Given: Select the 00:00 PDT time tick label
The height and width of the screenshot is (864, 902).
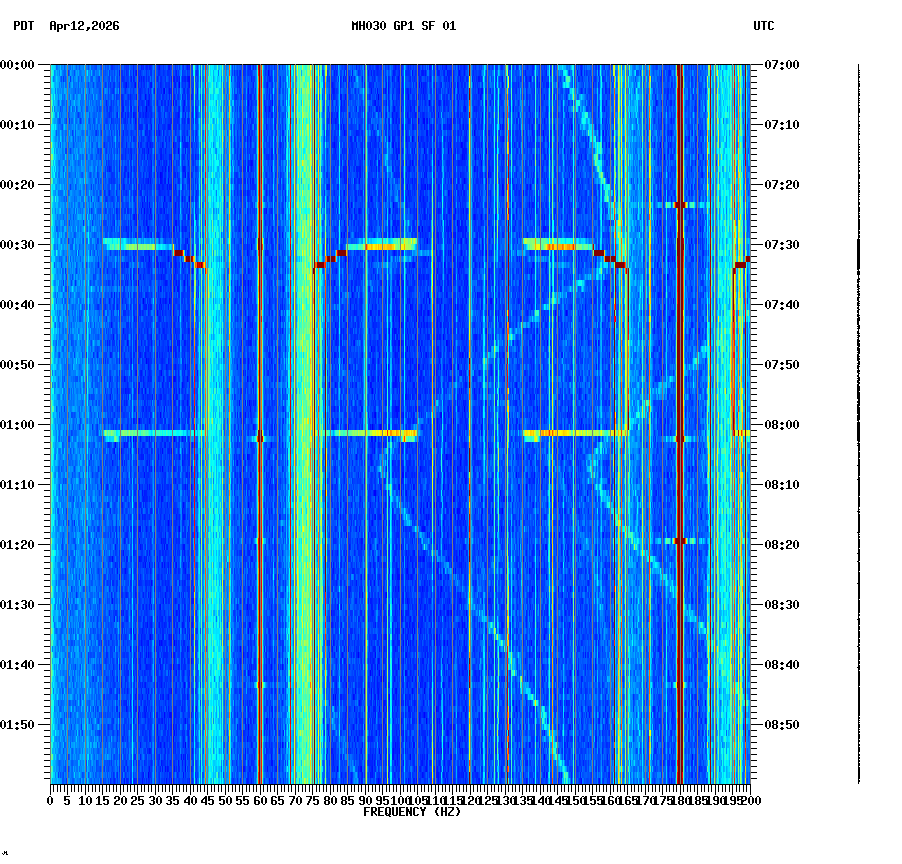Looking at the screenshot, I should [18, 65].
